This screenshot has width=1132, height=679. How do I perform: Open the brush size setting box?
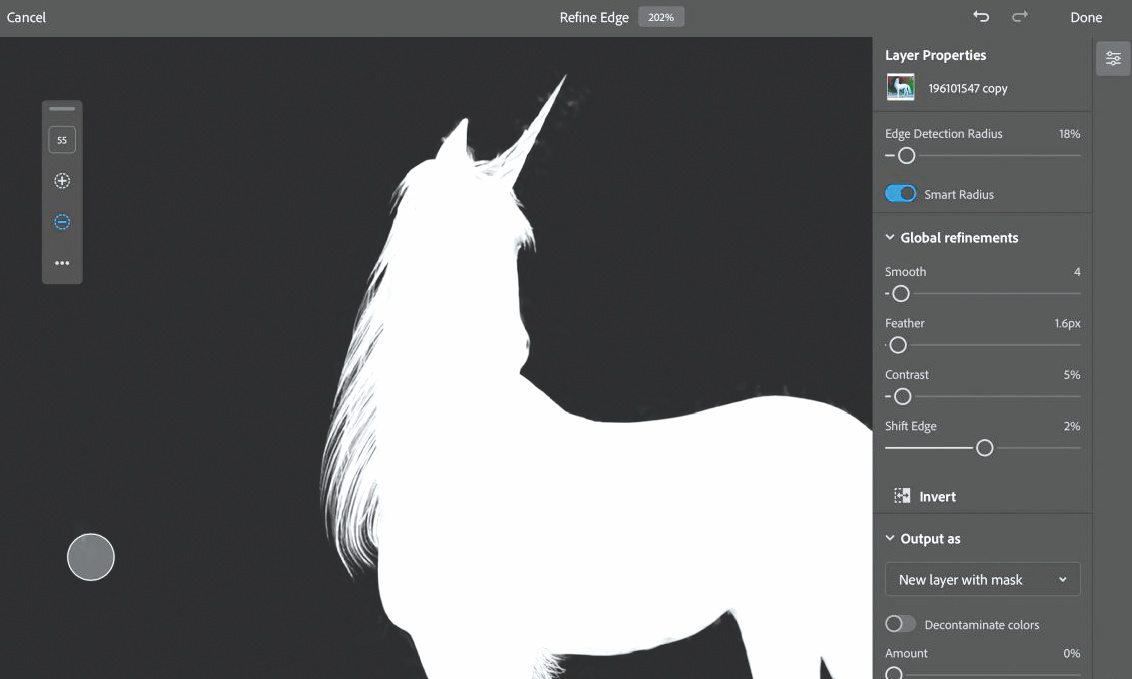(62, 140)
